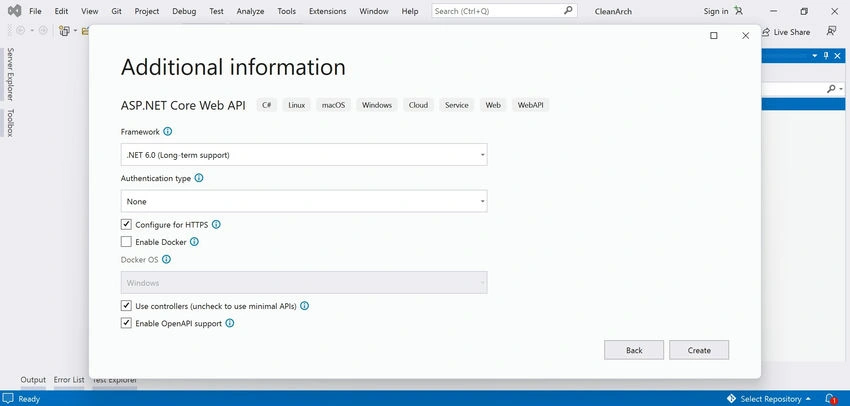
Task: Switch to the Error List tab
Action: [69, 379]
